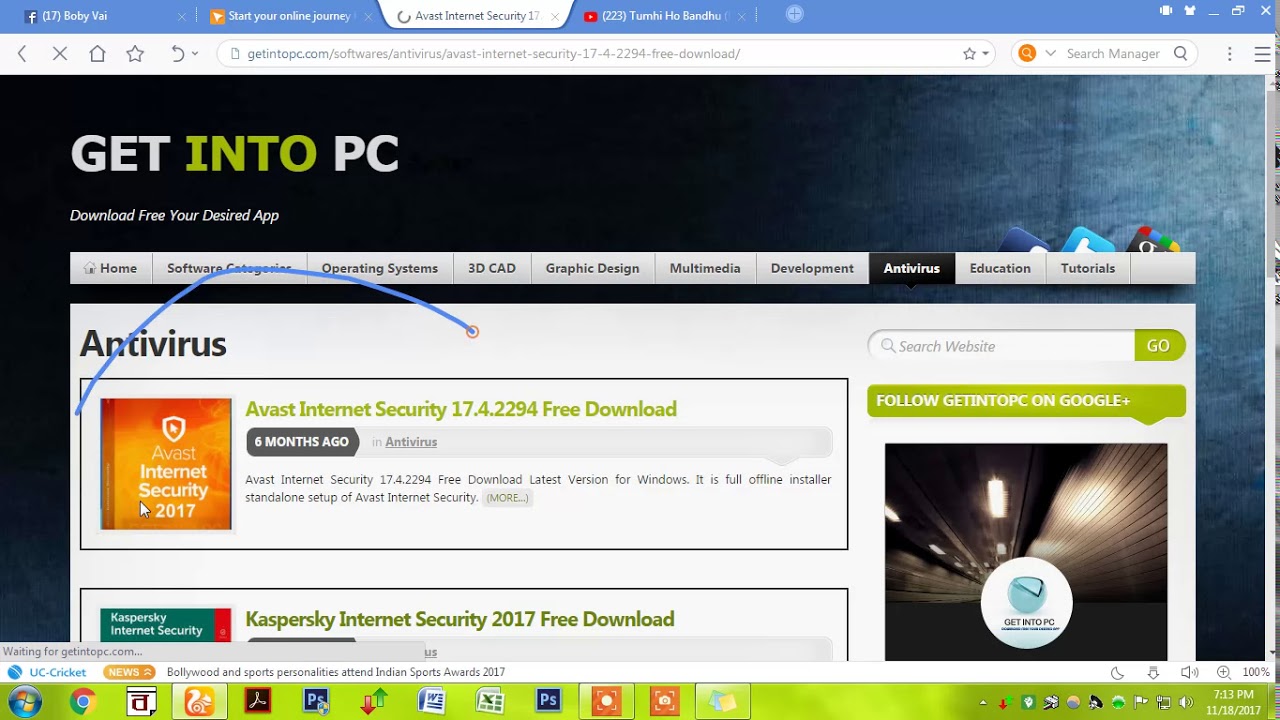Stop loading the page with X icon
This screenshot has width=1280, height=720.
(60, 54)
